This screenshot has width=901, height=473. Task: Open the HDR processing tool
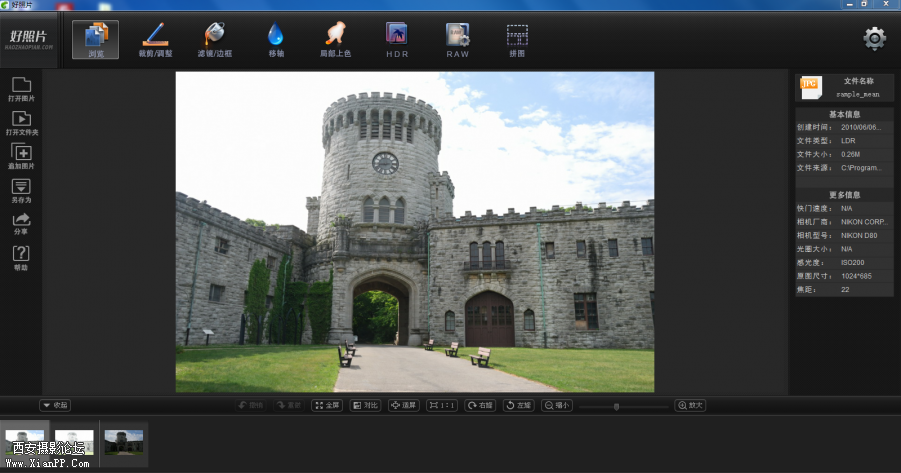click(x=397, y=39)
